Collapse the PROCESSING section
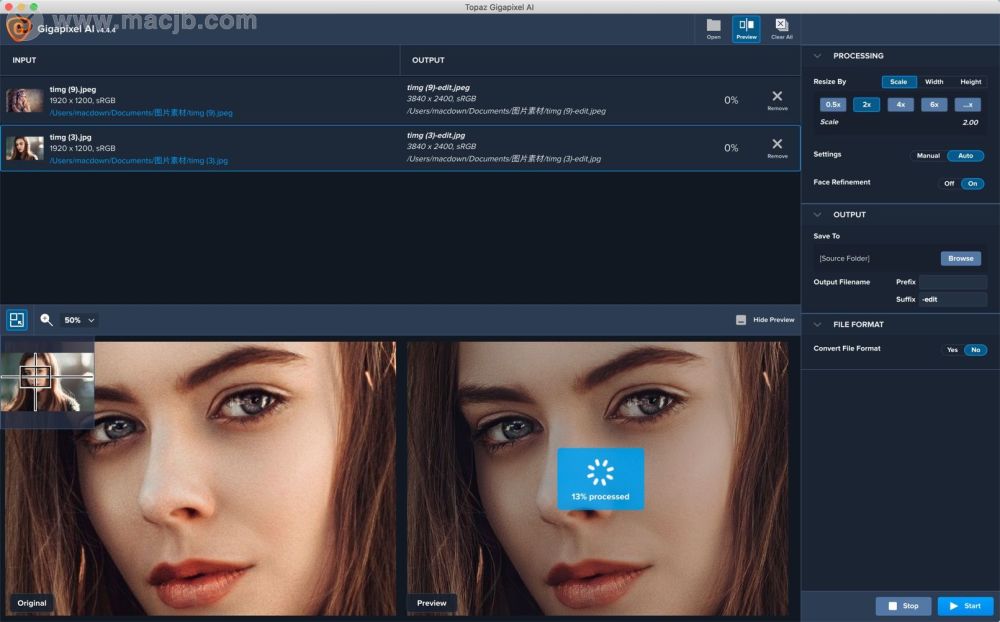1000x622 pixels. pos(817,56)
